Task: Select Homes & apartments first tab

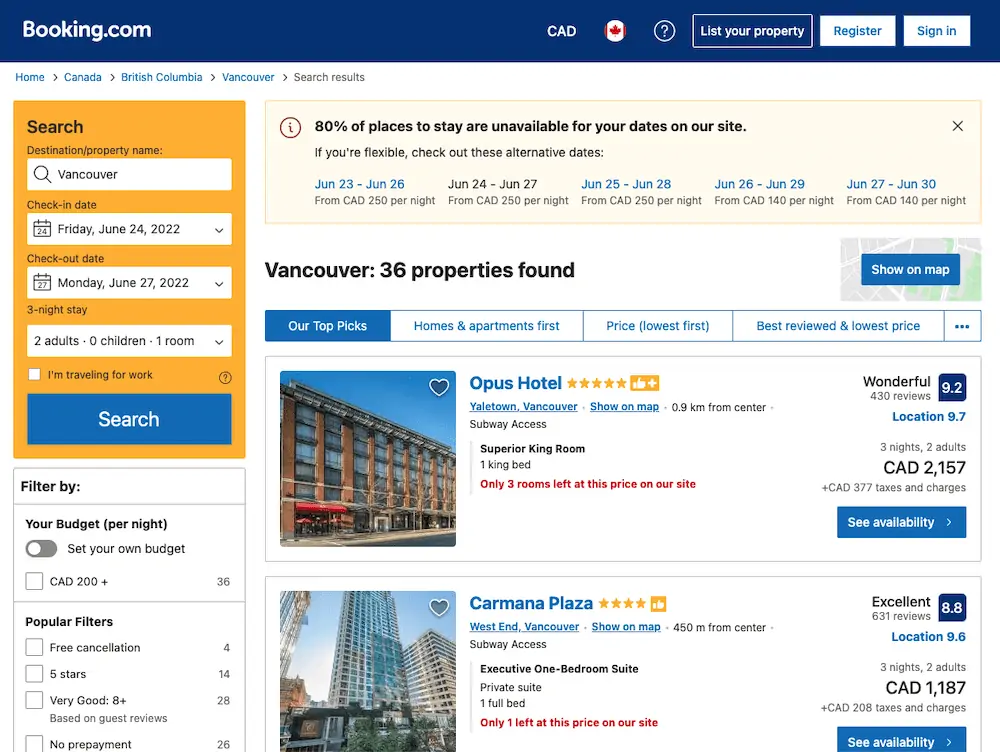Action: coord(487,326)
